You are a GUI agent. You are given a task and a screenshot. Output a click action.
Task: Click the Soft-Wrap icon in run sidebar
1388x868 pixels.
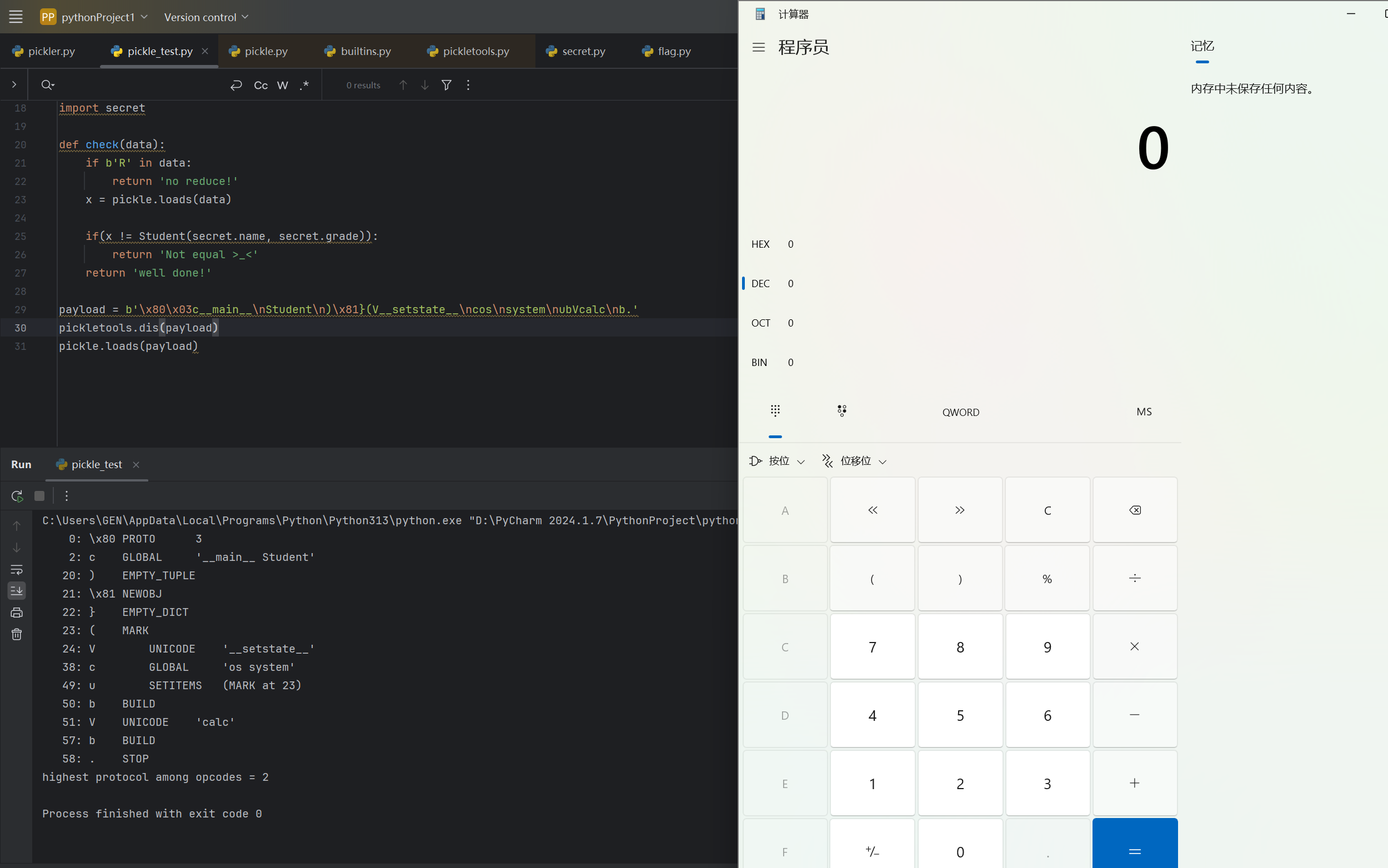(17, 569)
